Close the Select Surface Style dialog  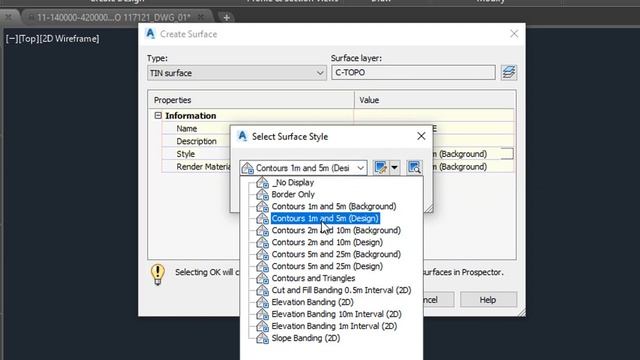tap(421, 136)
